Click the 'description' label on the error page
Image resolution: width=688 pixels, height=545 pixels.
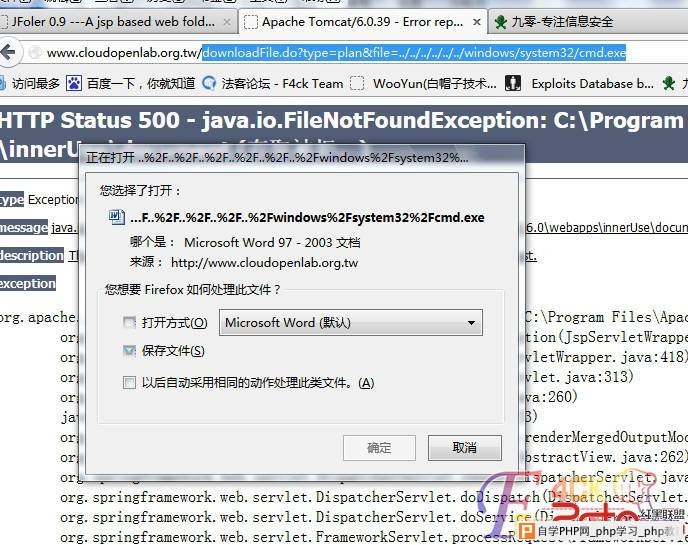(32, 255)
